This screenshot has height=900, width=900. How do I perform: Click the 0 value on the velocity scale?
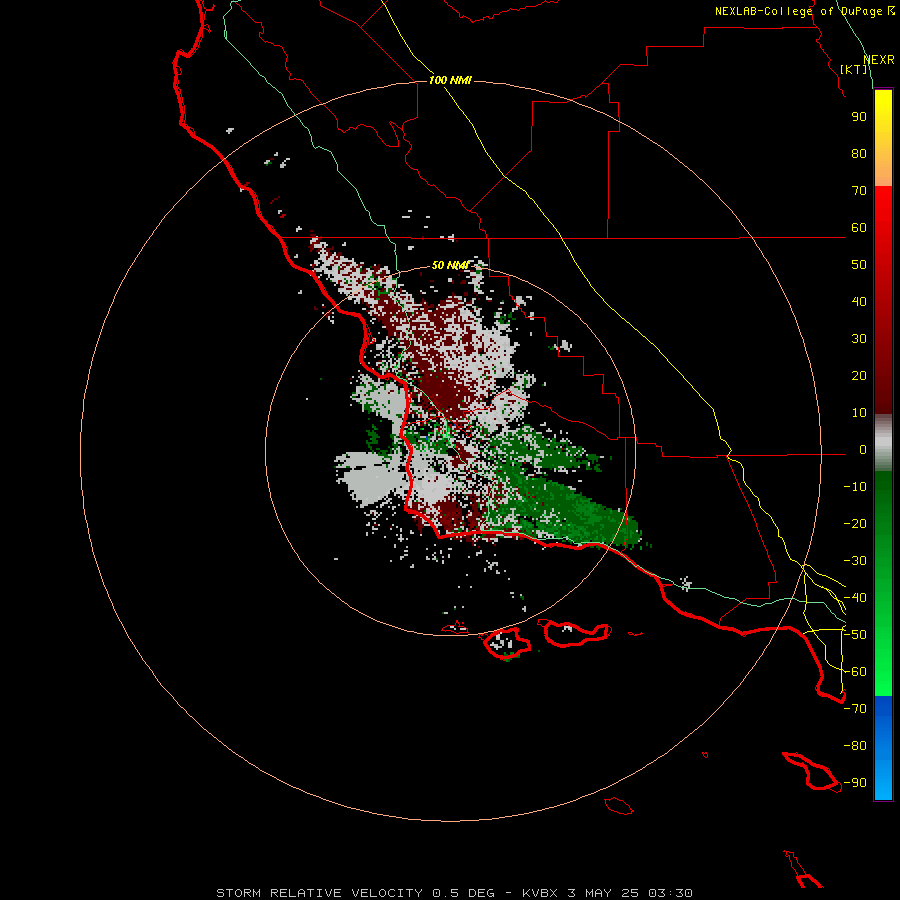(863, 450)
